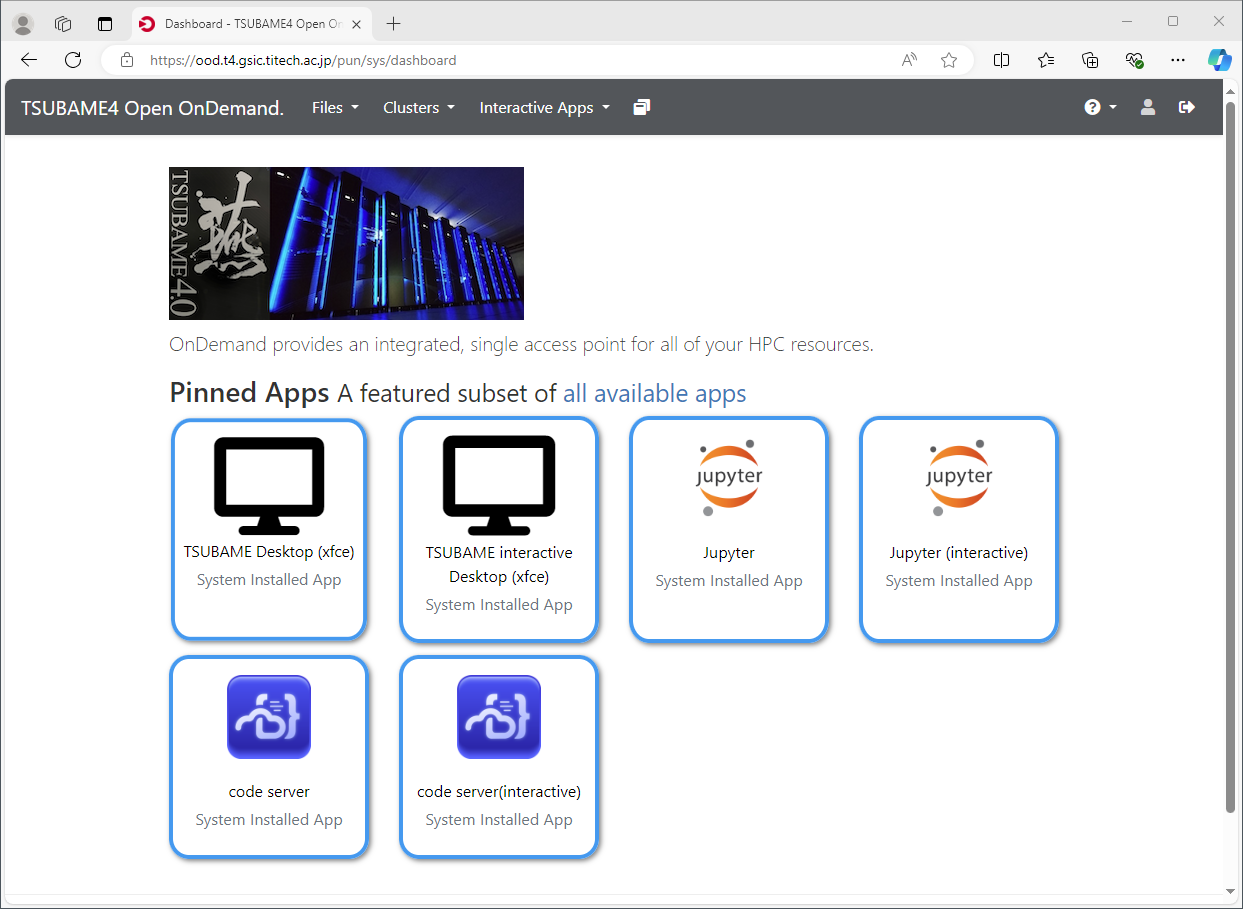
Task: Click the TSUBAME interactive Desktop (xfce) title
Action: (x=499, y=564)
